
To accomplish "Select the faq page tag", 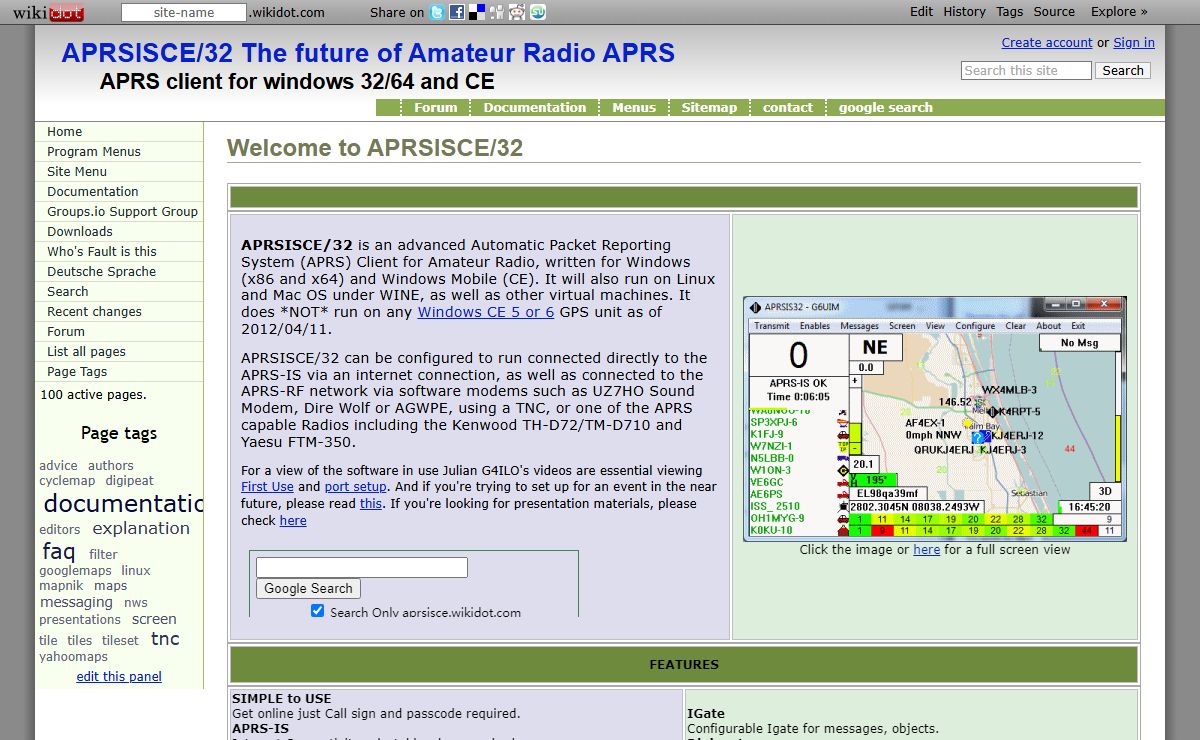I will click(x=59, y=551).
